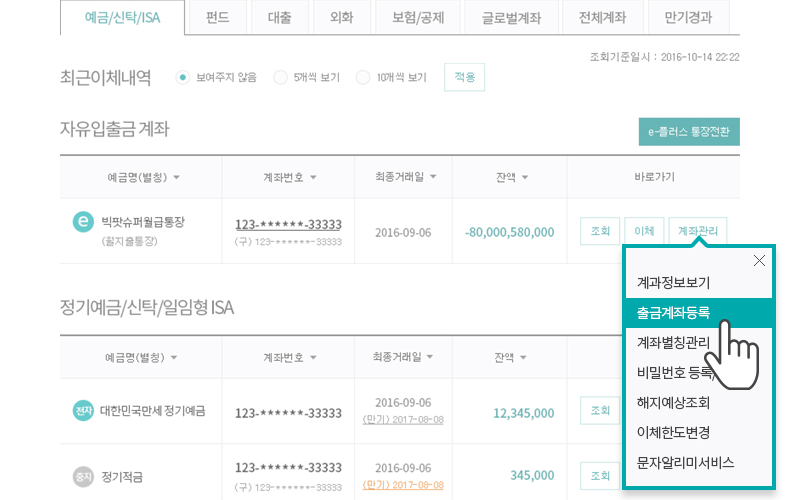The height and width of the screenshot is (500, 800).
Task: Click the 정기적금 account name
Action: (x=122, y=477)
